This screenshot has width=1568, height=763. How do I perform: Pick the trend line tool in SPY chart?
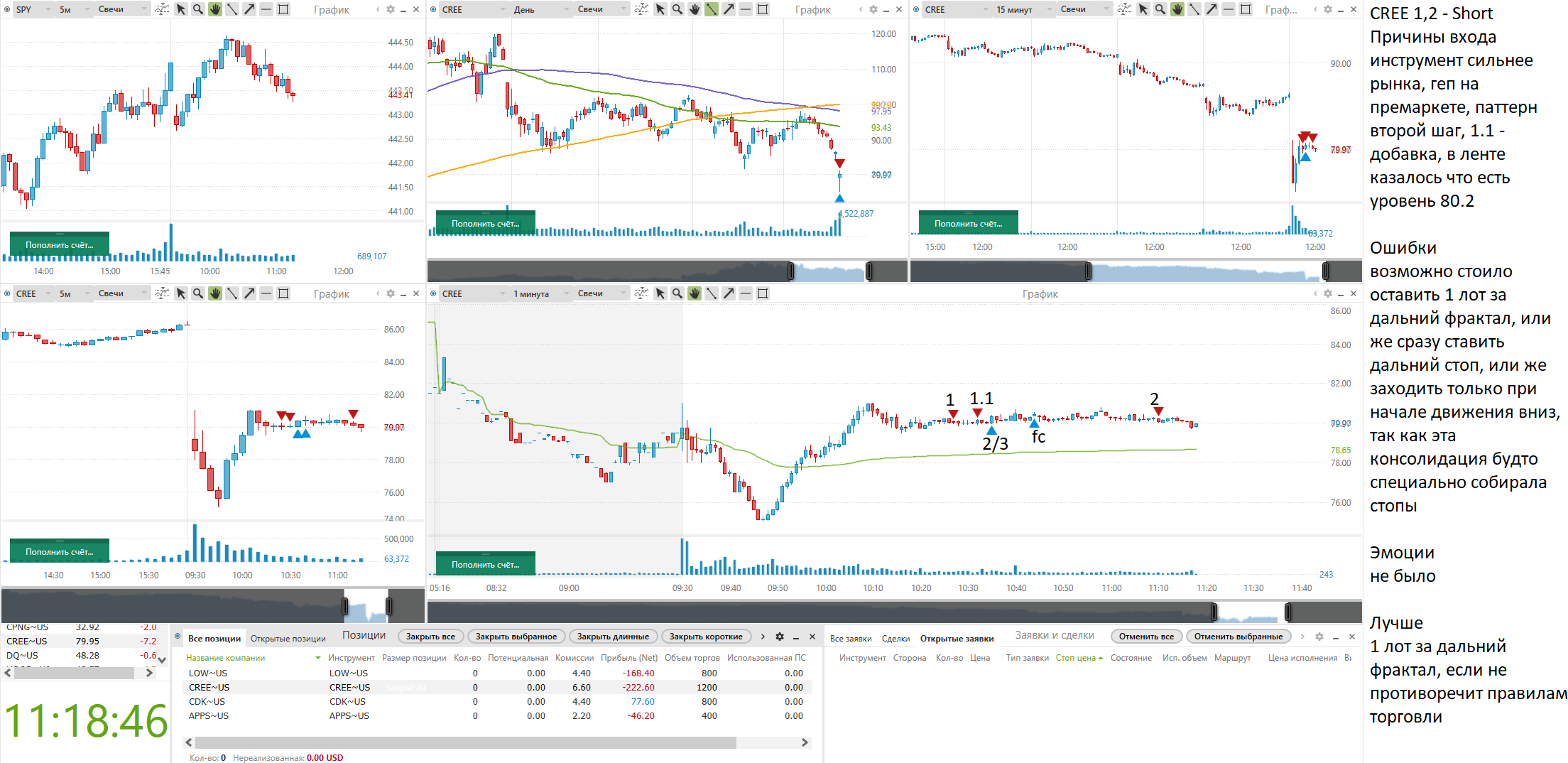click(x=232, y=9)
